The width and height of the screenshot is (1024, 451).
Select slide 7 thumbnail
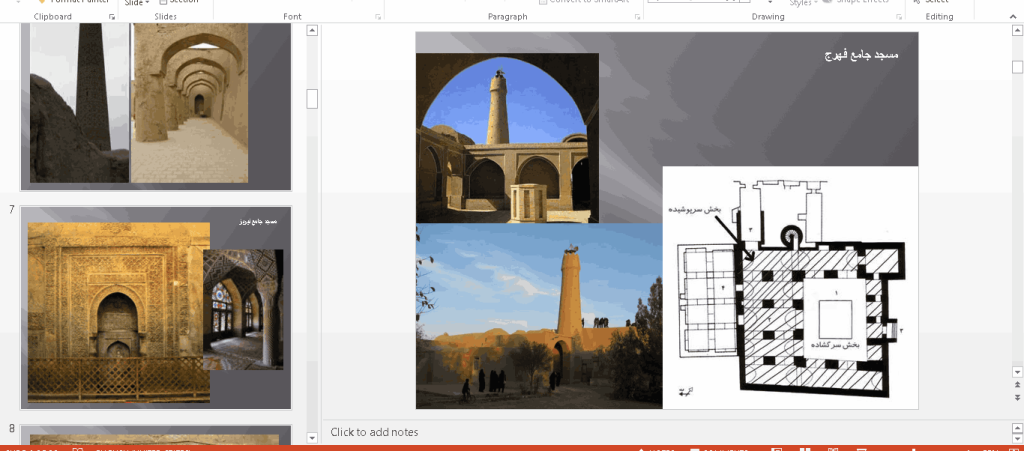[155, 307]
